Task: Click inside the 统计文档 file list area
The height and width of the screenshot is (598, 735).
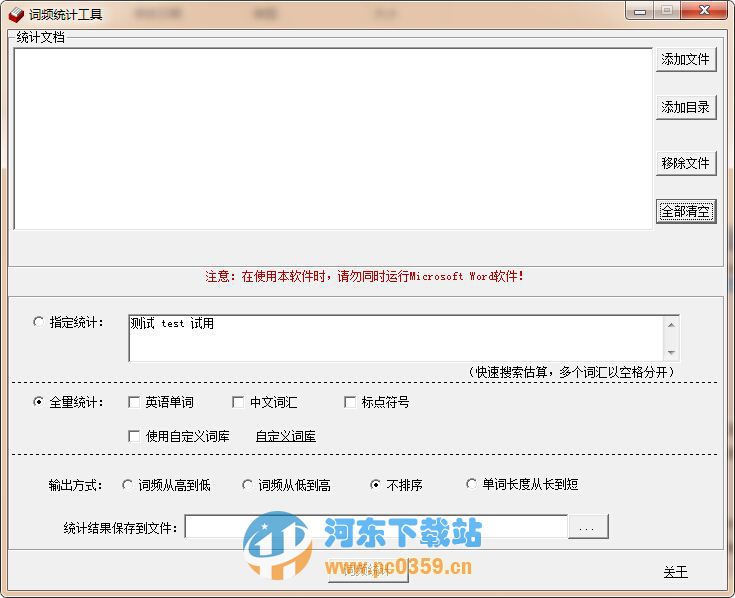Action: [x=333, y=139]
